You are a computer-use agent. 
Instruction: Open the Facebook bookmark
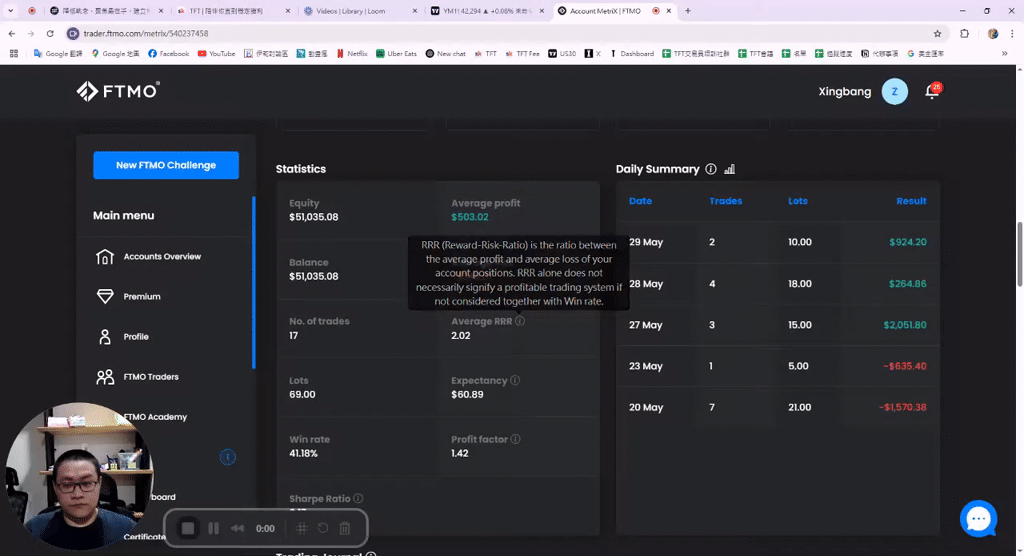point(168,54)
